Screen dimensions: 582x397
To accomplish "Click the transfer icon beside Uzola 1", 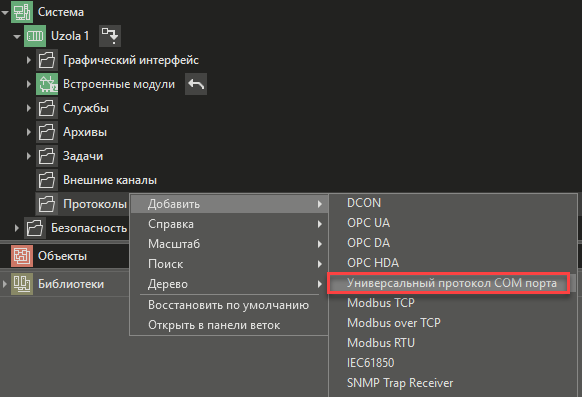I will point(110,36).
